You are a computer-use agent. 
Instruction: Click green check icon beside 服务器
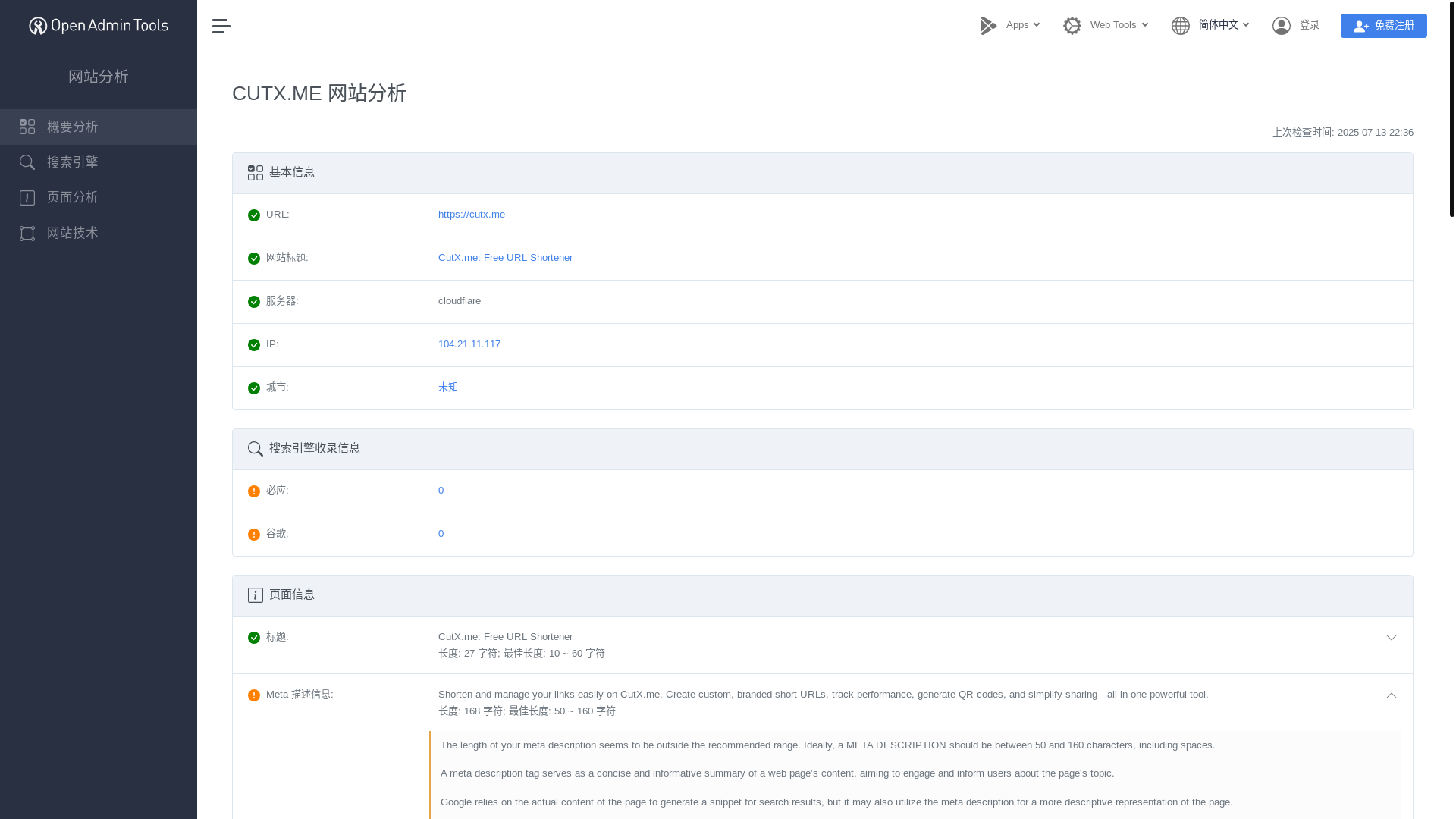[x=254, y=302]
